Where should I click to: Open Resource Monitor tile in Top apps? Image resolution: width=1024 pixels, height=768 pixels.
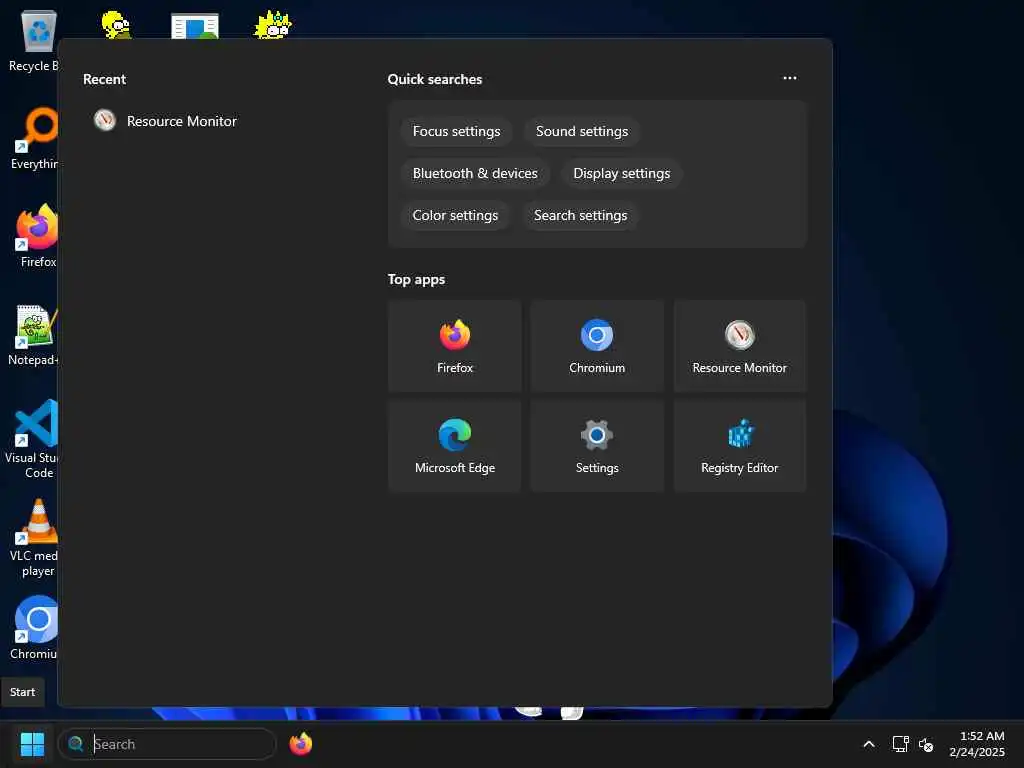click(739, 346)
